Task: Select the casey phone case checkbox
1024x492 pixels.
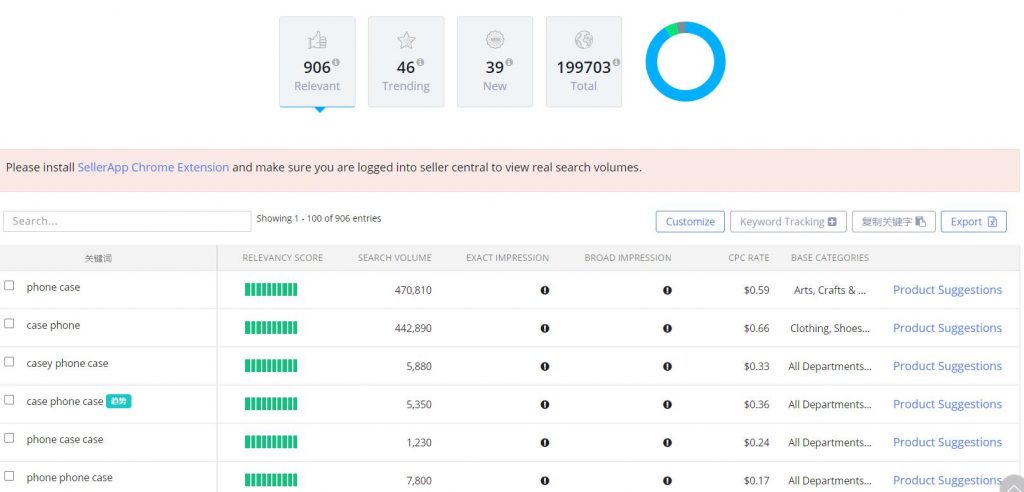Action: (10, 362)
